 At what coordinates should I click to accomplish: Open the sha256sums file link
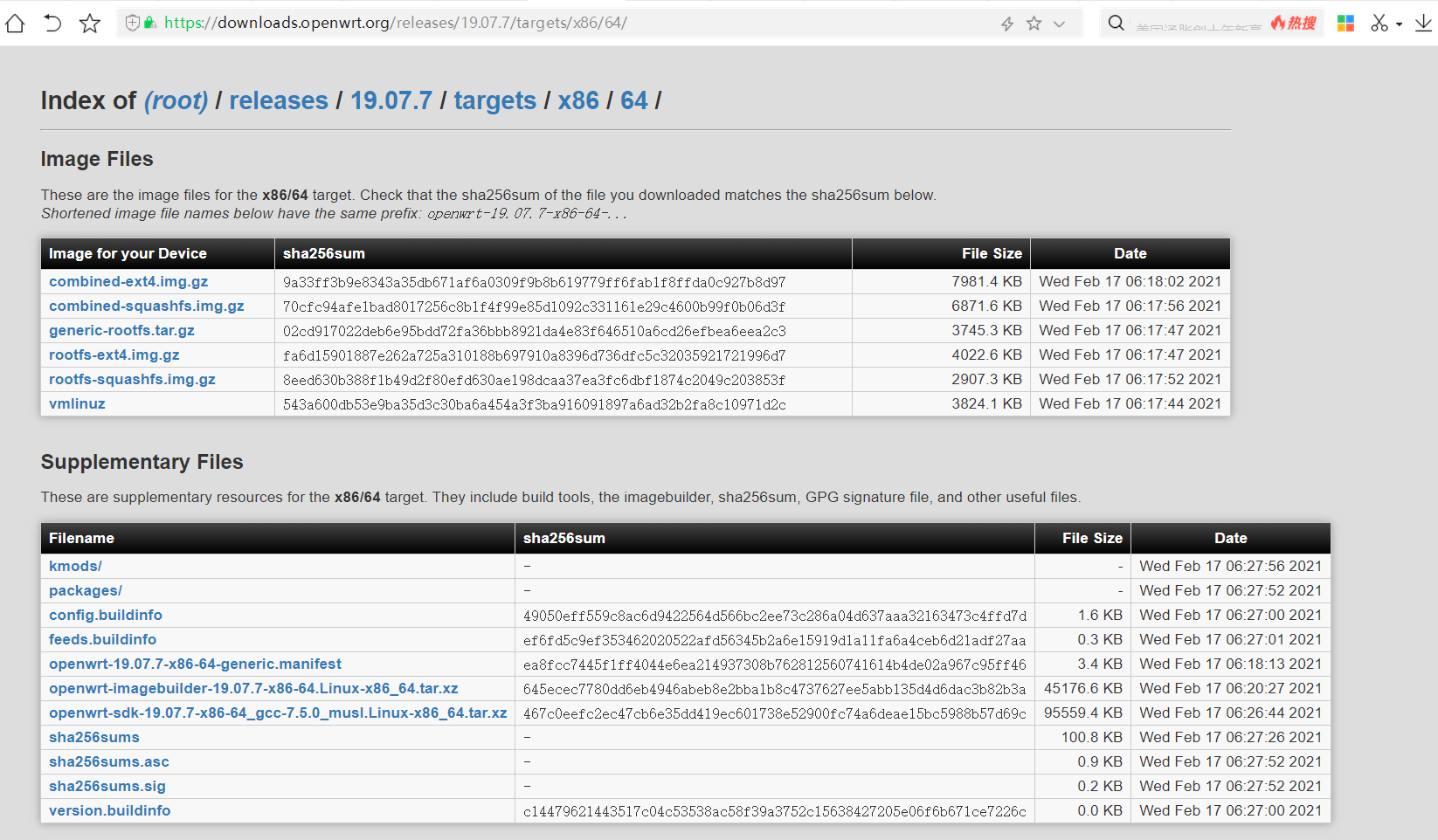pos(94,737)
